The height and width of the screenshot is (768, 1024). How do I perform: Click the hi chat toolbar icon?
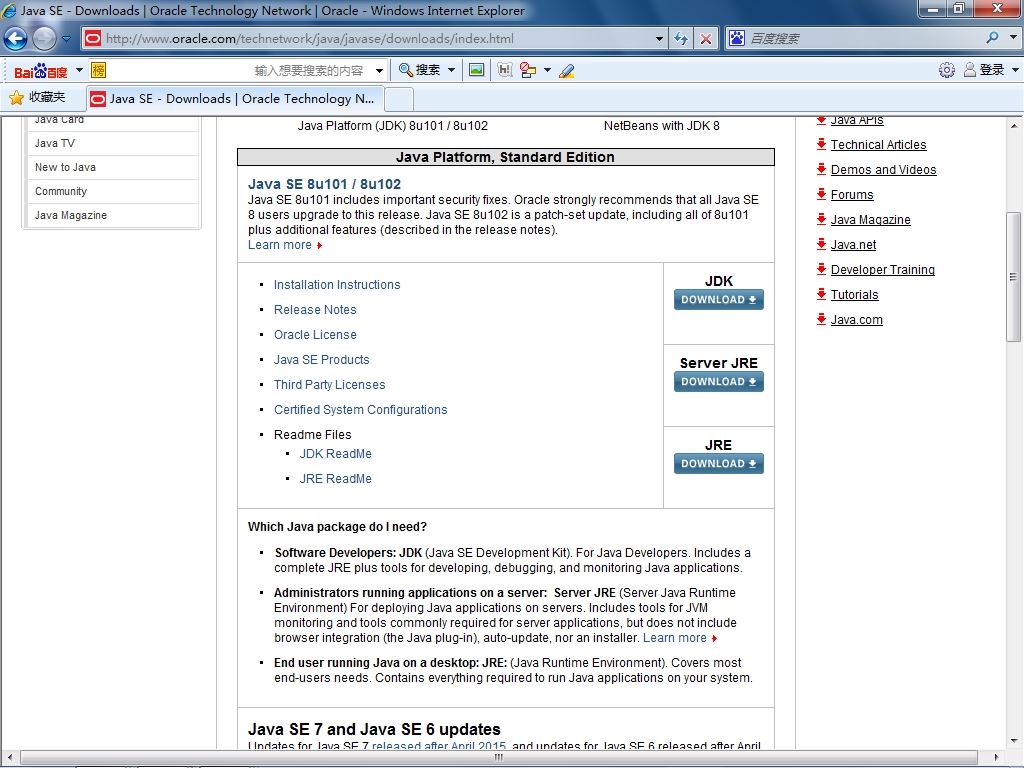(x=505, y=70)
